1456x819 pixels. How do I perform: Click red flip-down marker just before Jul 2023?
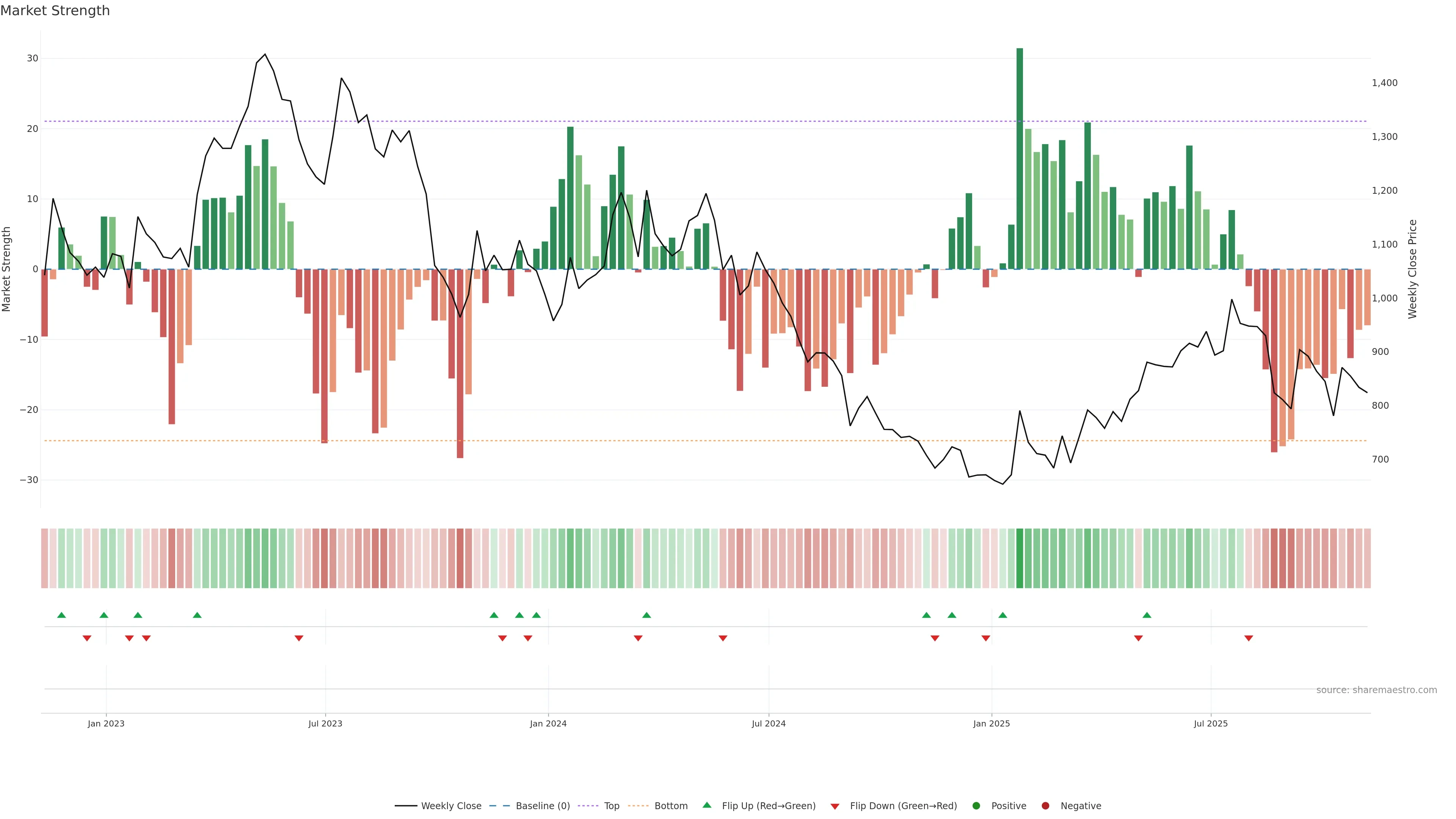pyautogui.click(x=299, y=638)
